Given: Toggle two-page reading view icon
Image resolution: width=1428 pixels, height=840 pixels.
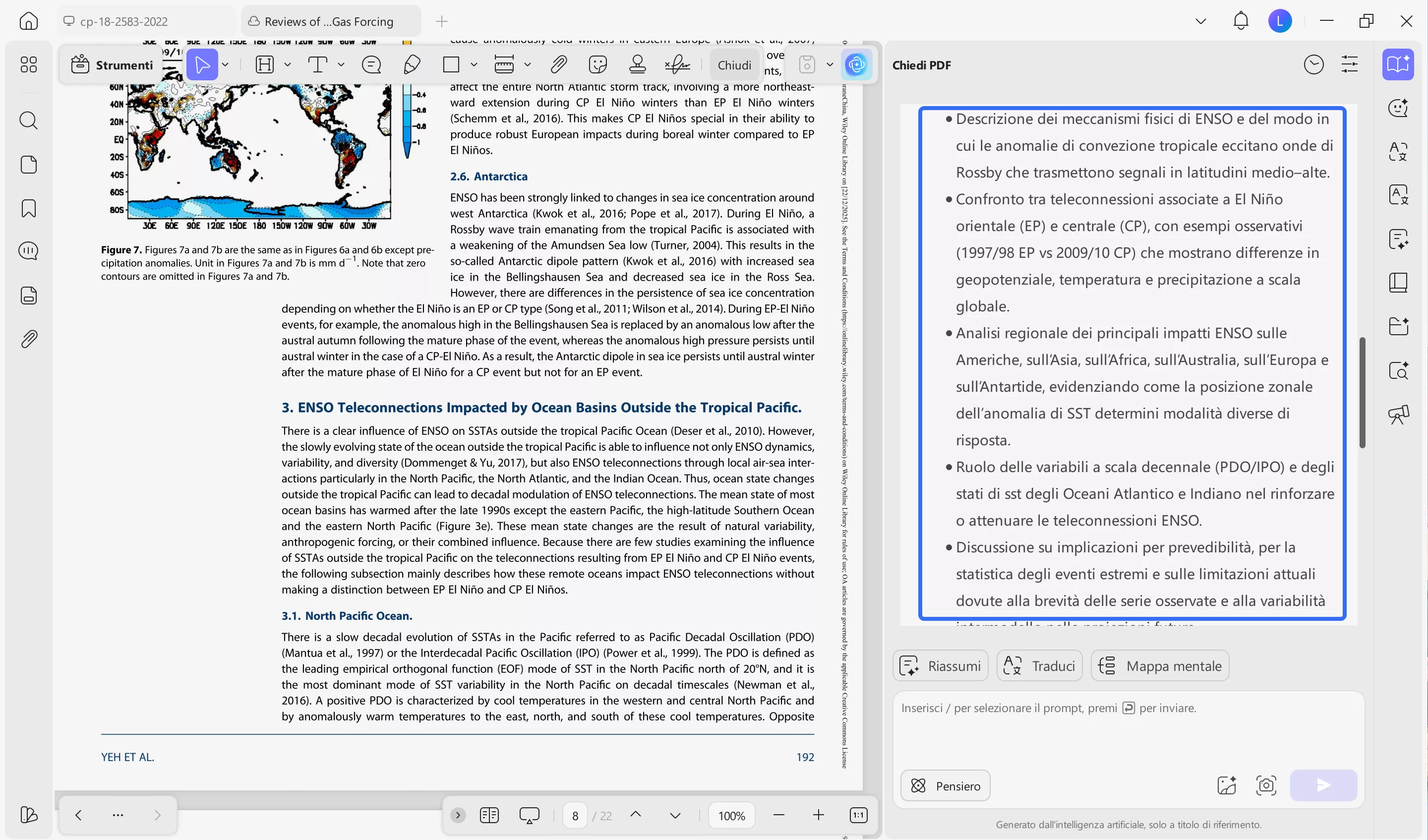Looking at the screenshot, I should pyautogui.click(x=489, y=815).
